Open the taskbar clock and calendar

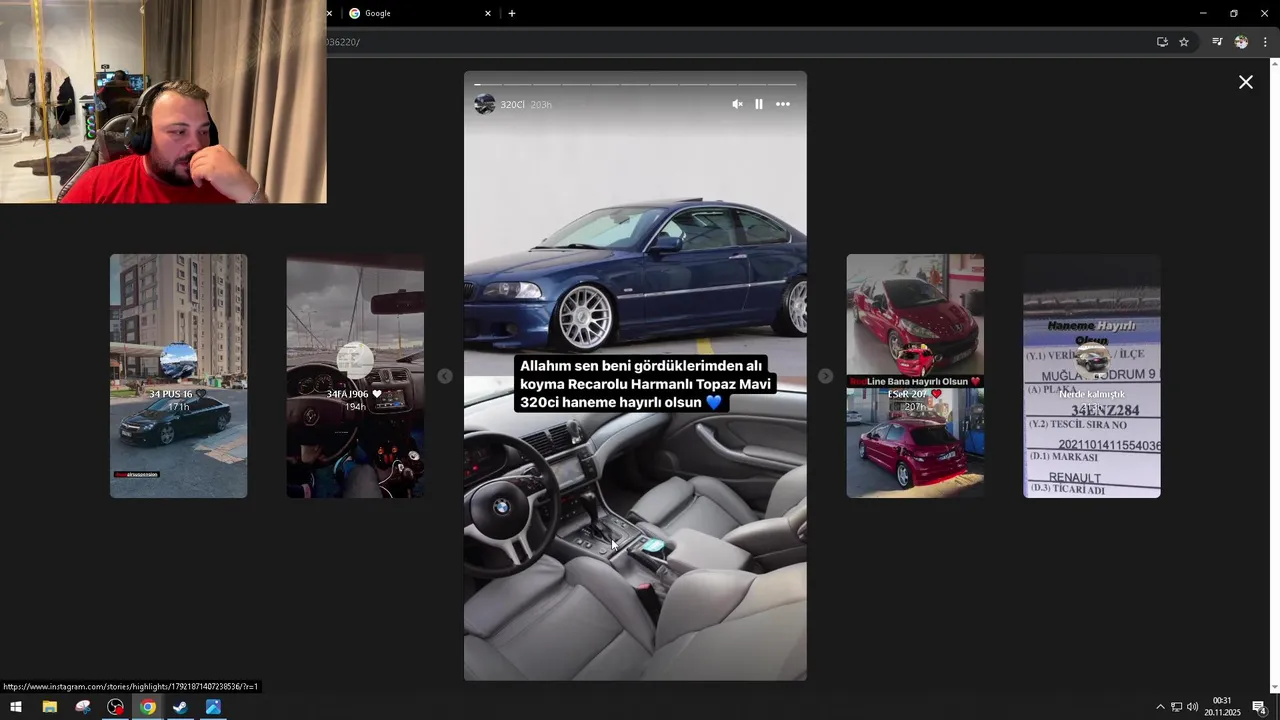click(1222, 707)
